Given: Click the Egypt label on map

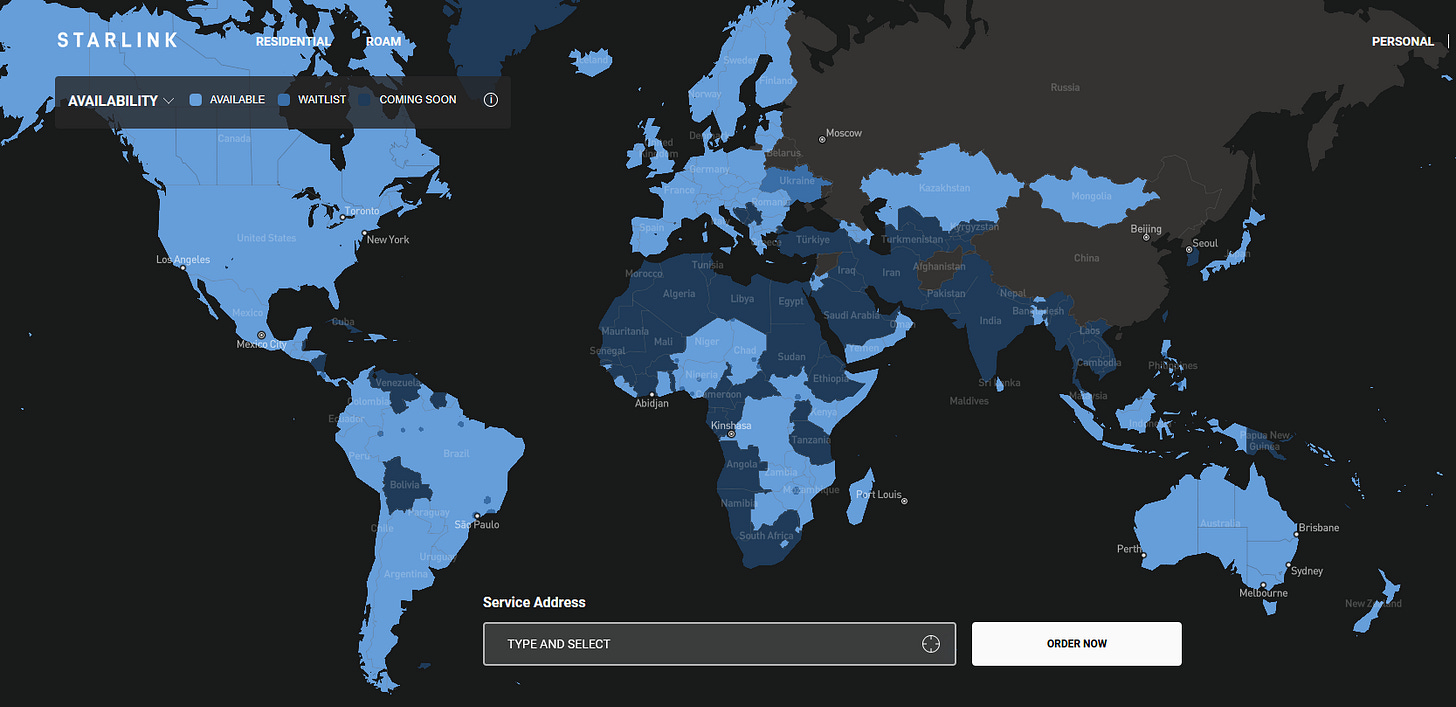Looking at the screenshot, I should (791, 301).
